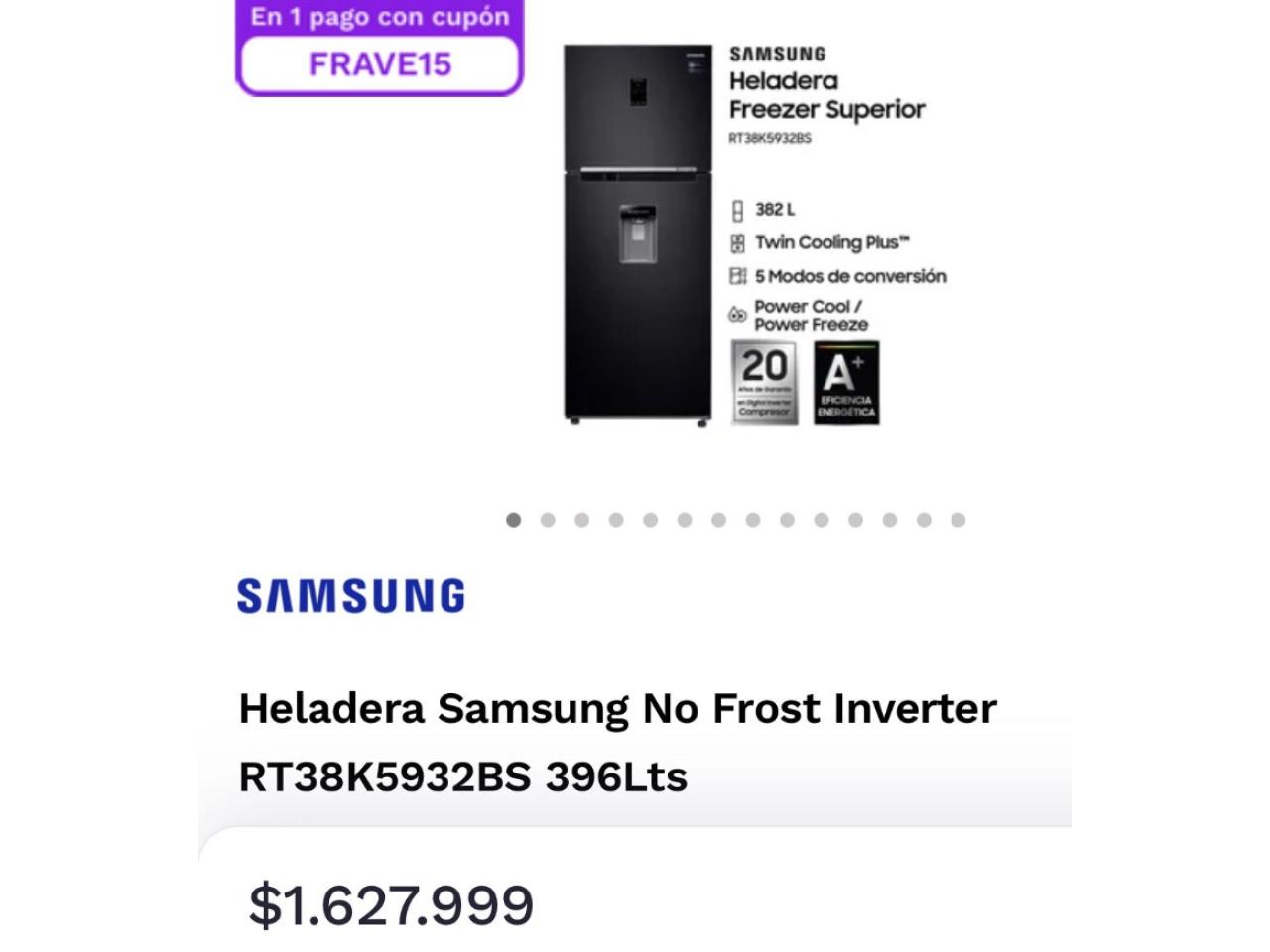Select the eighth carousel pagination dot
This screenshot has width=1270, height=952.
(x=753, y=520)
